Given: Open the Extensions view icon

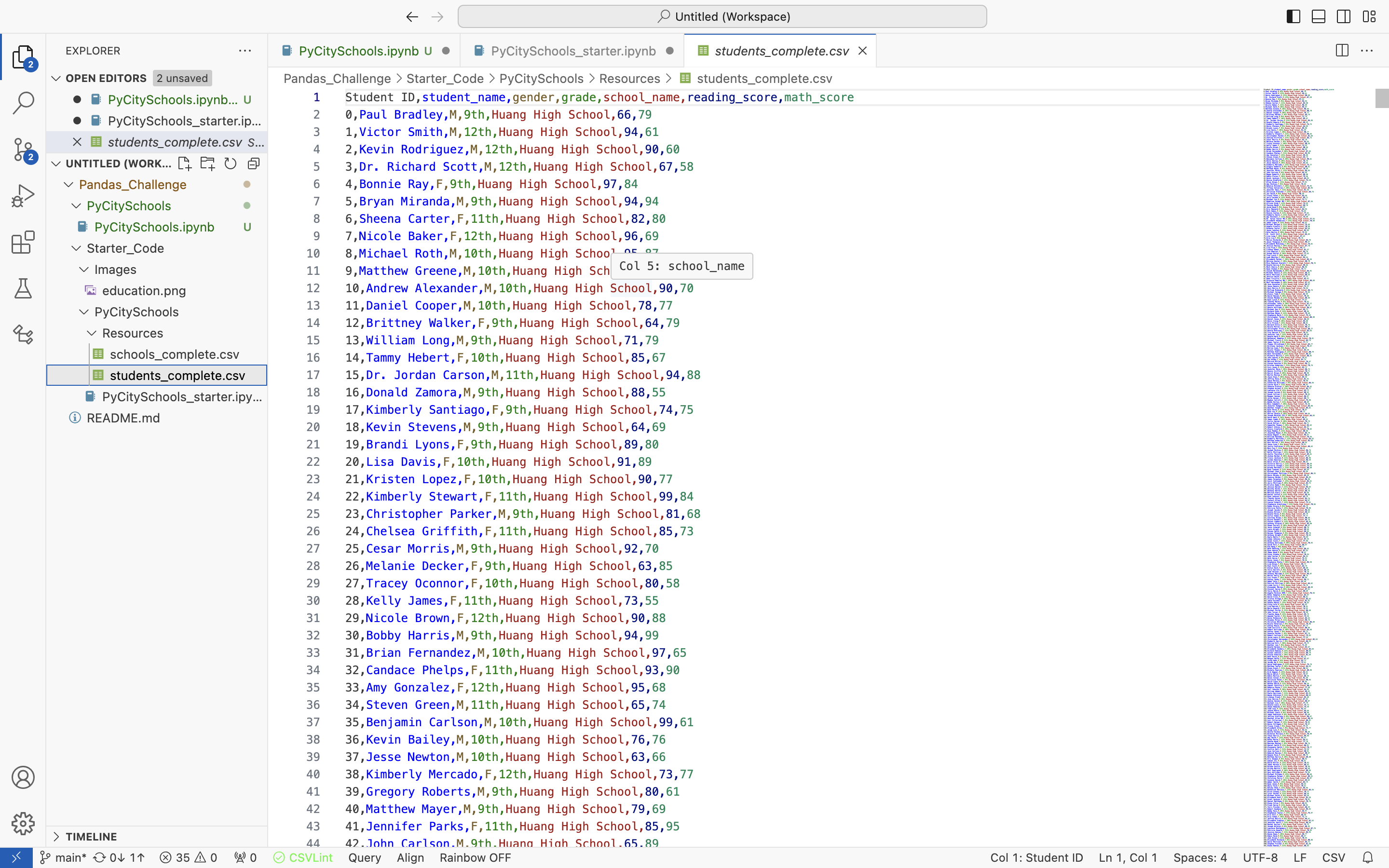Looking at the screenshot, I should tap(23, 242).
